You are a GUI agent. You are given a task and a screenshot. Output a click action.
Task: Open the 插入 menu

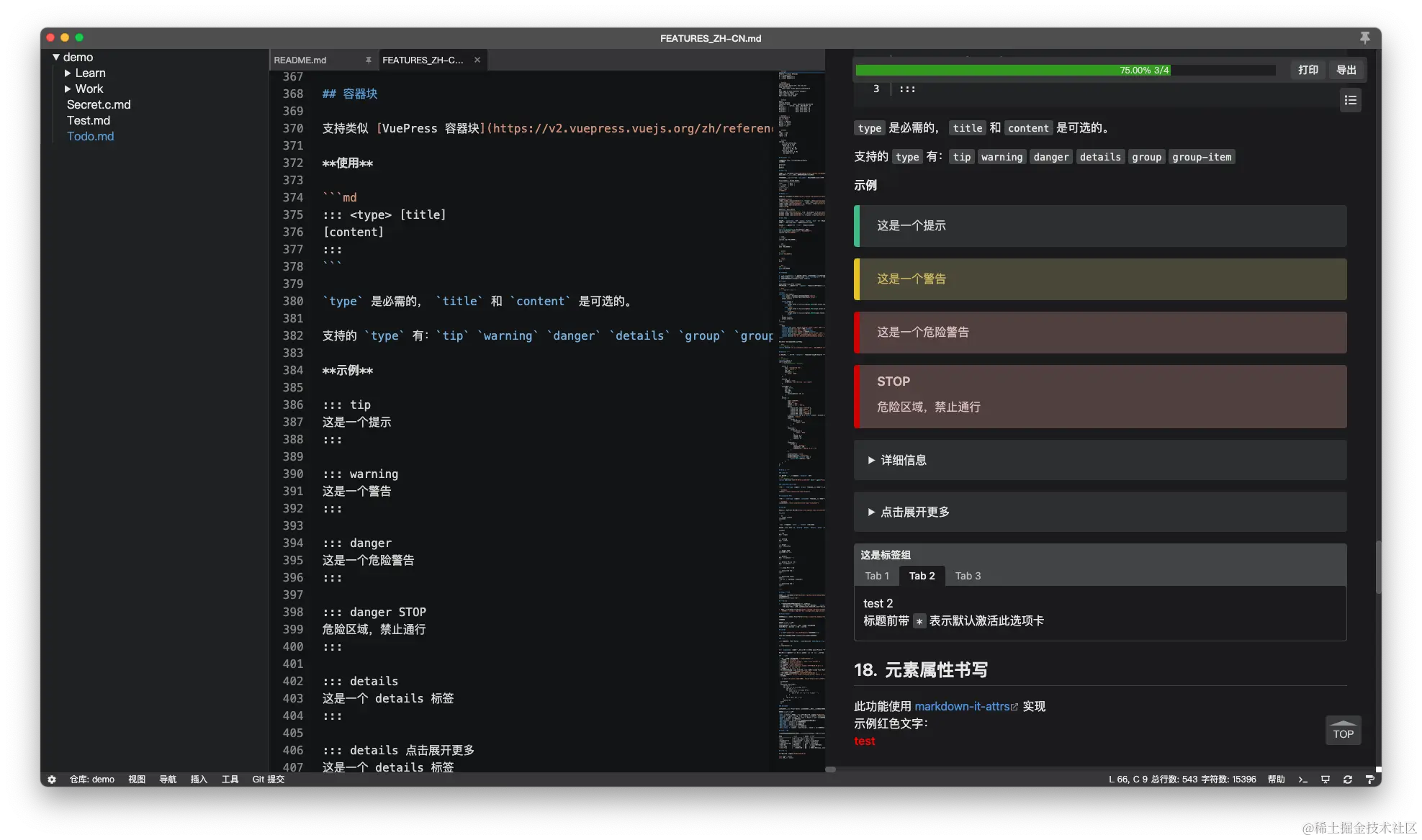point(199,779)
